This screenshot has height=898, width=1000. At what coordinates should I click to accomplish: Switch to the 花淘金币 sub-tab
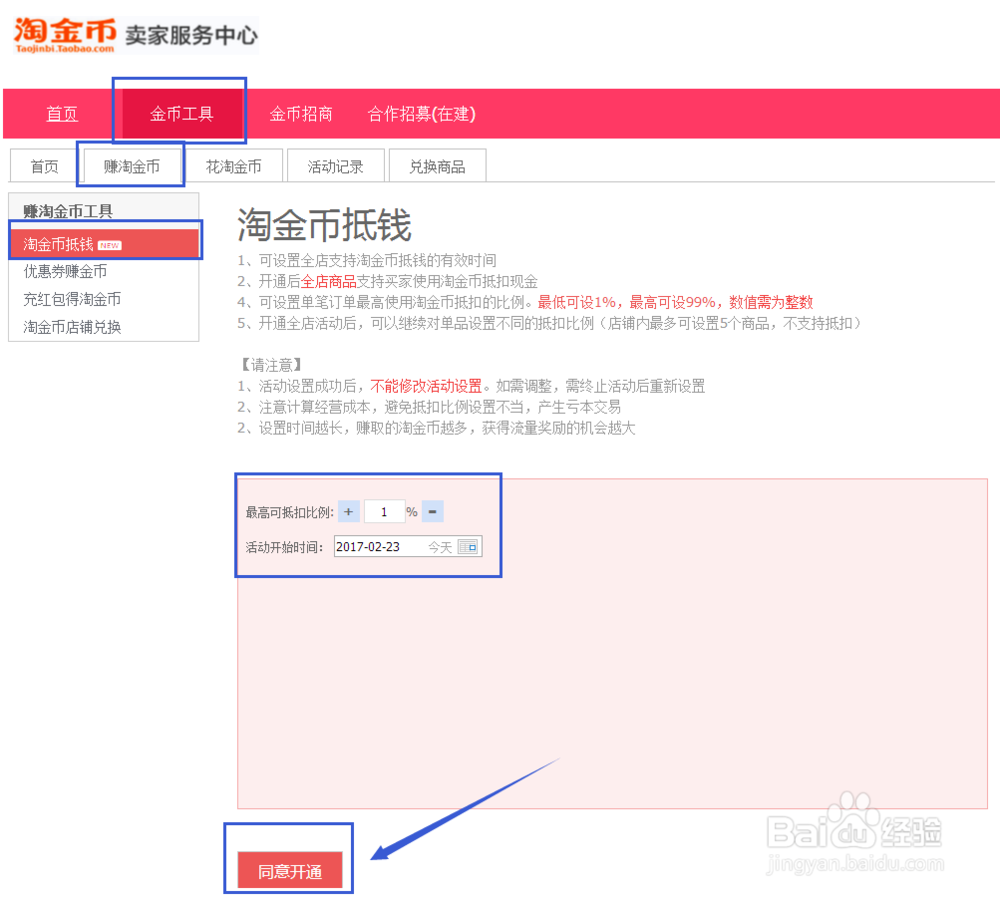pyautogui.click(x=233, y=166)
